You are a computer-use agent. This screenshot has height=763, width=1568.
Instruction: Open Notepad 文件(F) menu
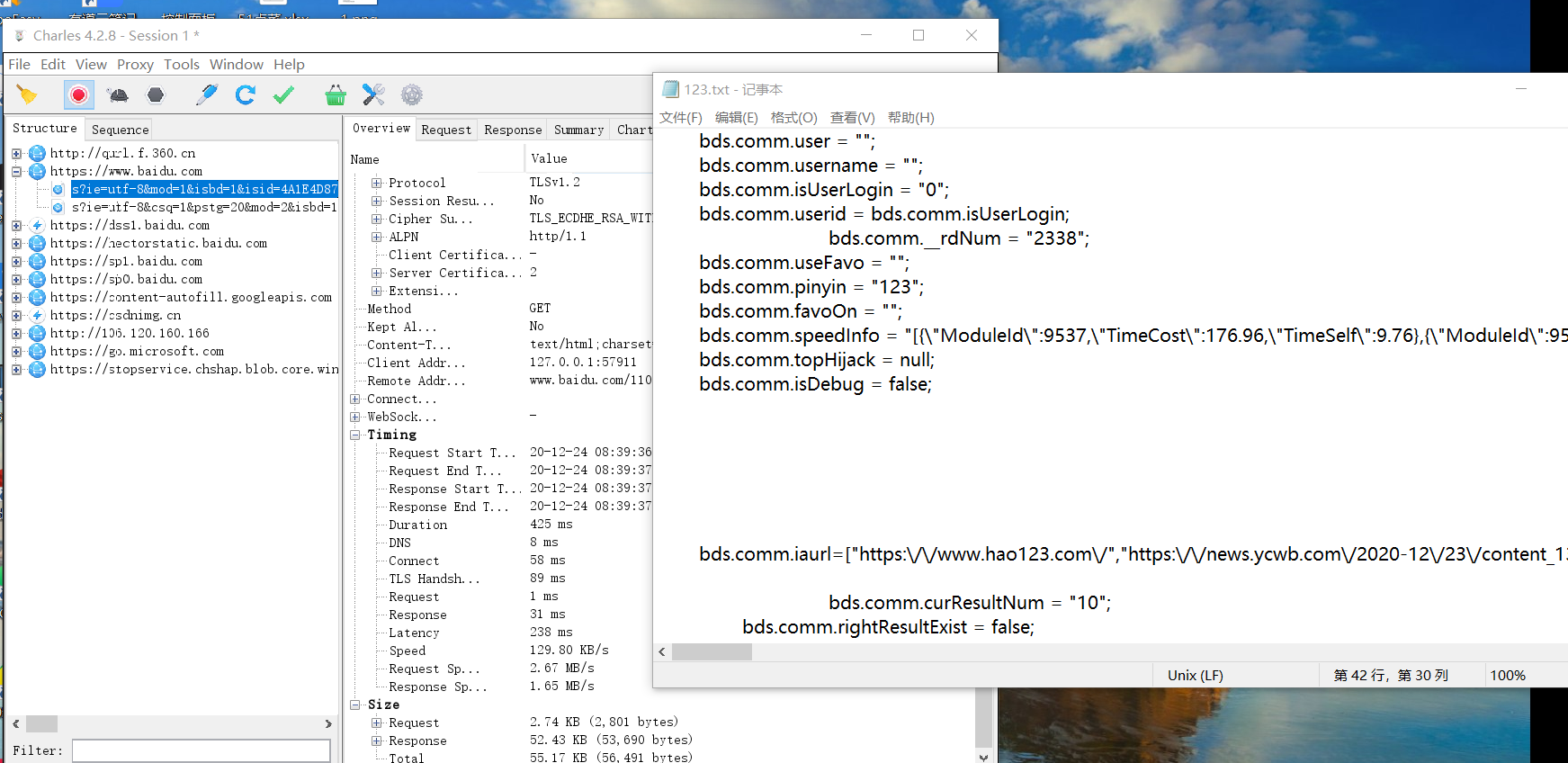tap(681, 118)
